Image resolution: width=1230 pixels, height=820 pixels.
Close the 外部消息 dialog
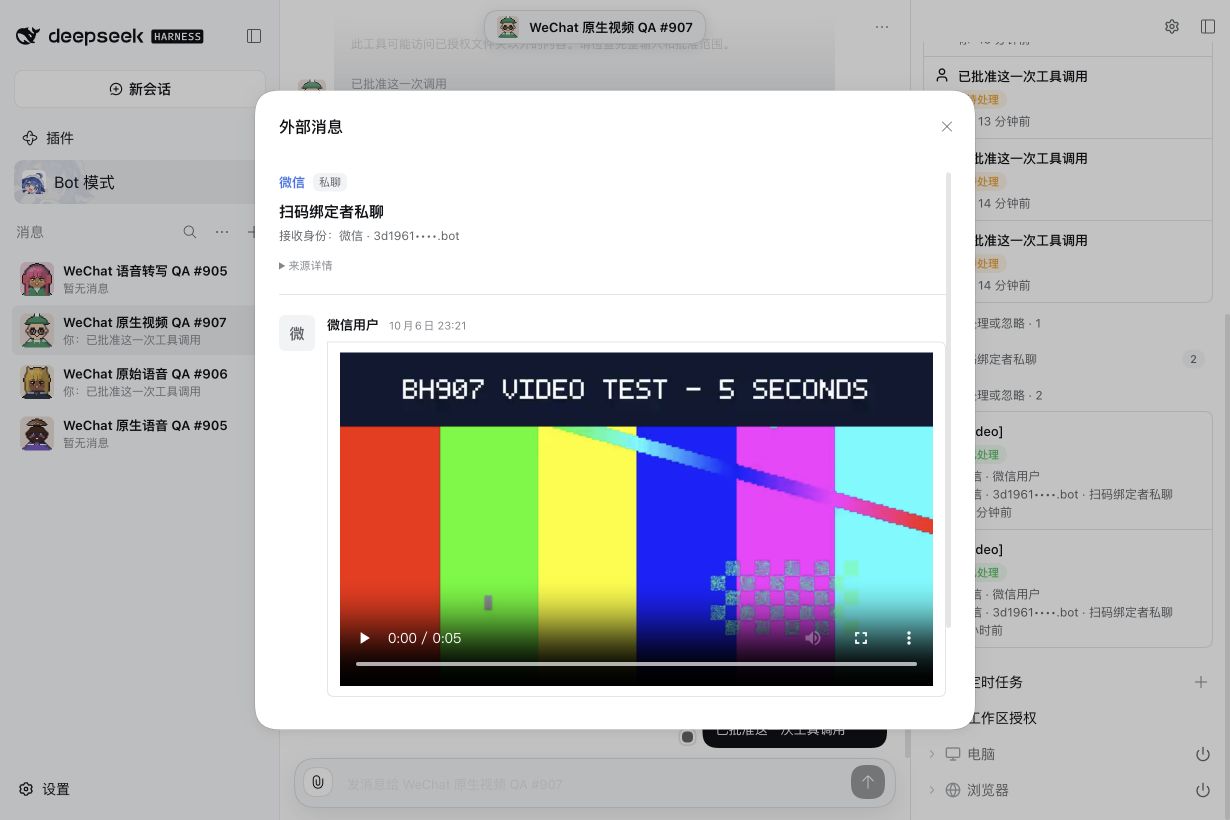947,127
